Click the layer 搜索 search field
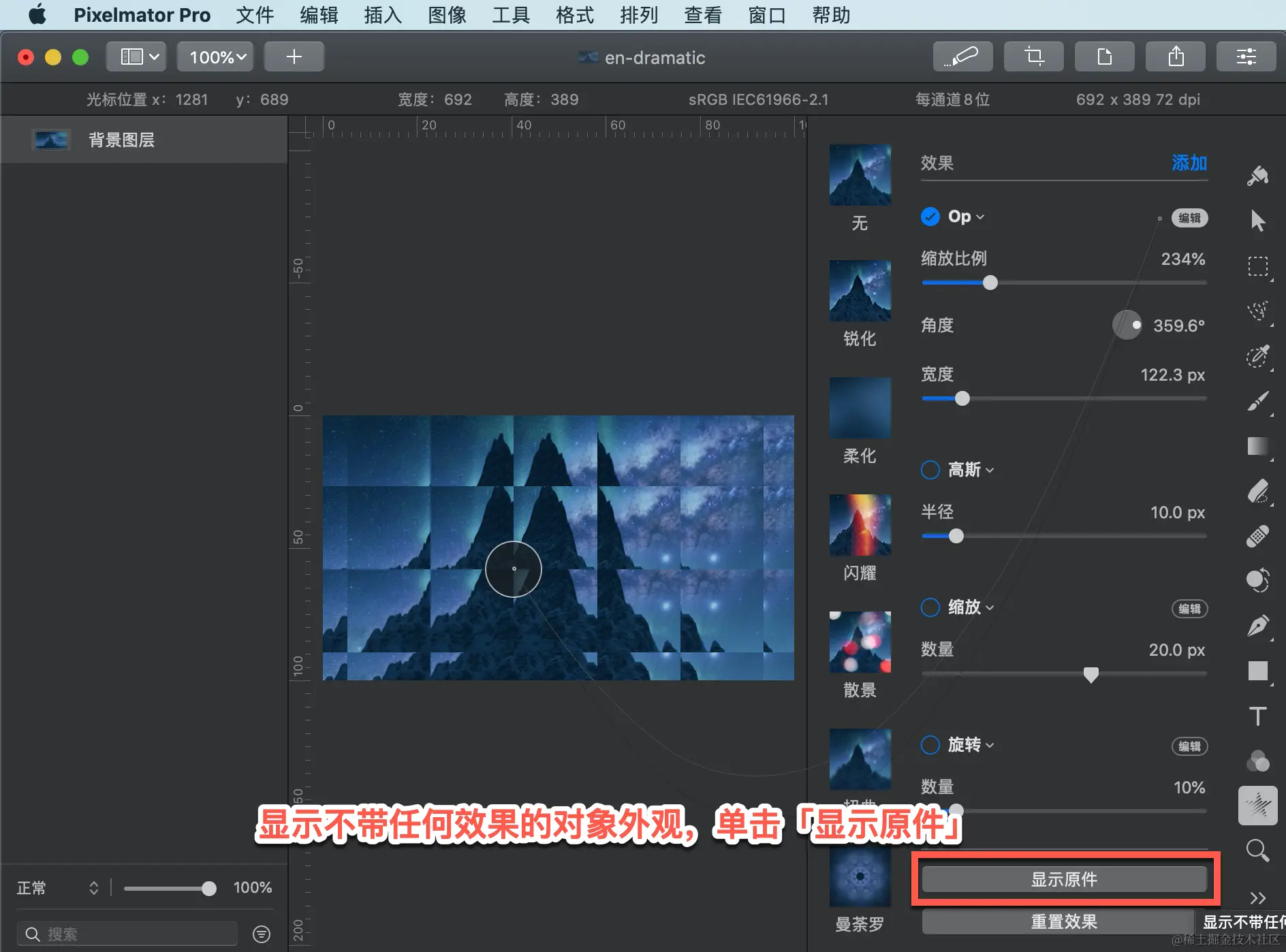The height and width of the screenshot is (952, 1286). click(x=127, y=934)
